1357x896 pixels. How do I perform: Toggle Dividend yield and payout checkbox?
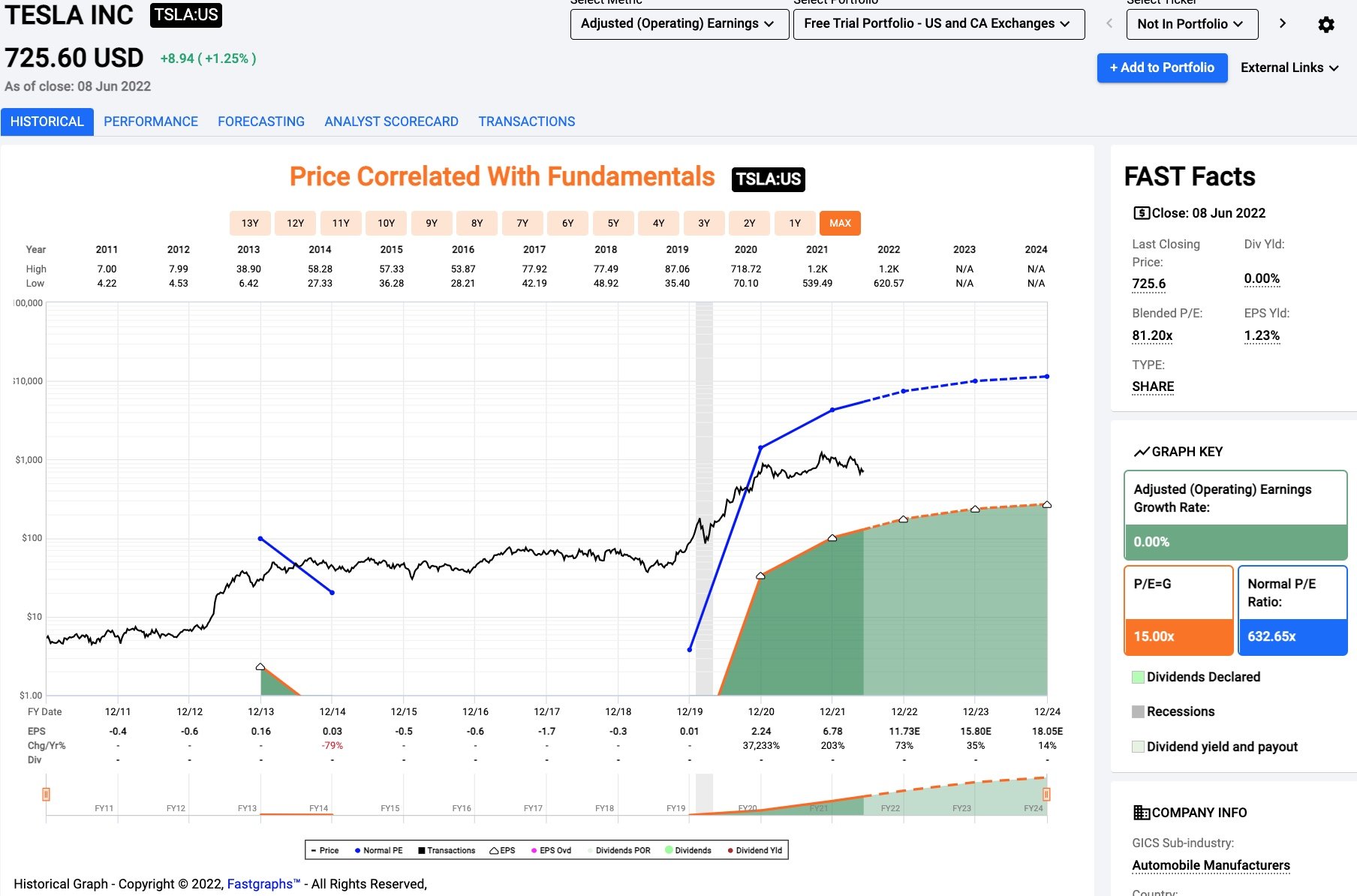coord(1138,747)
